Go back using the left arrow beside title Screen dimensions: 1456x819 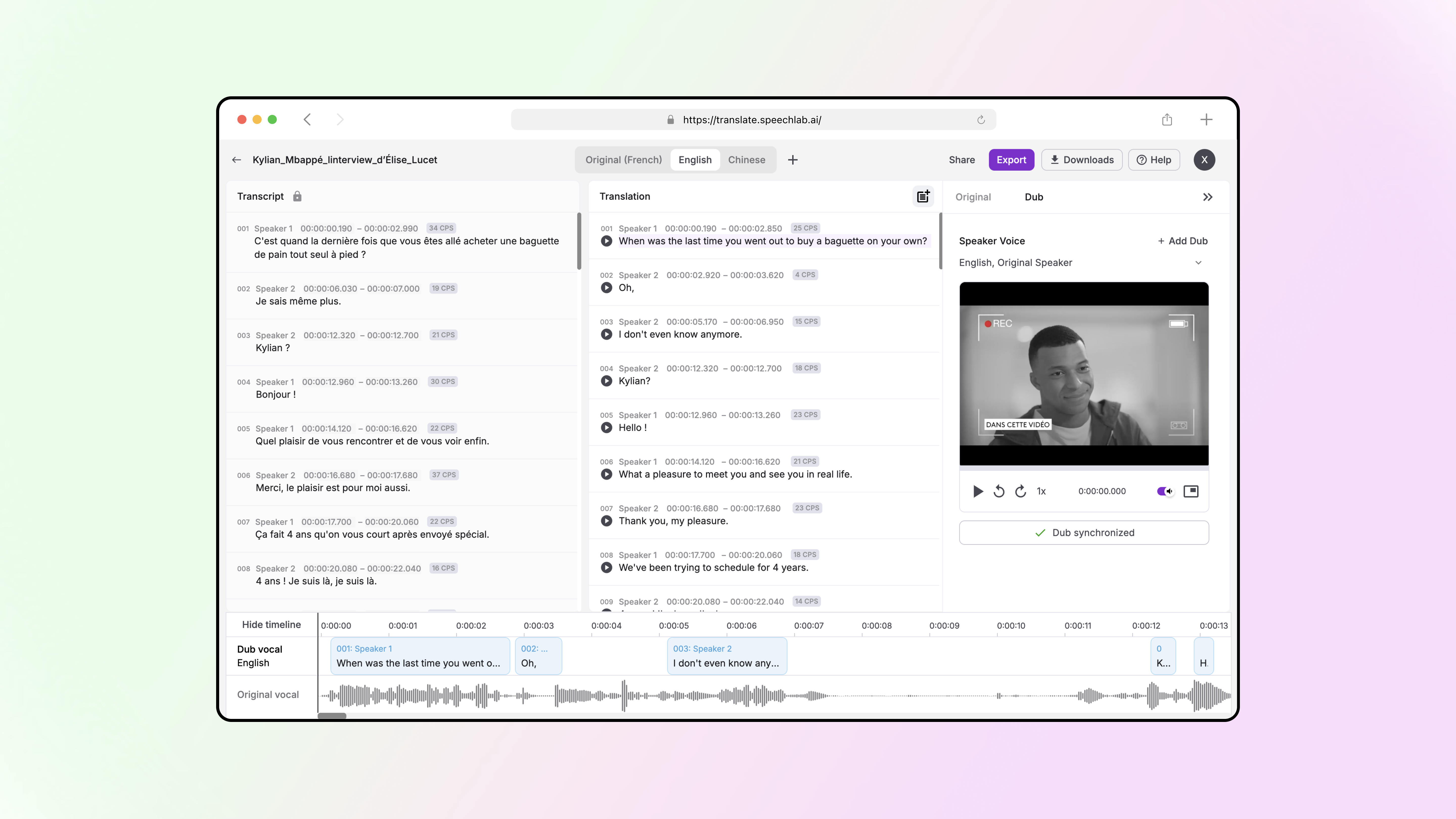click(x=236, y=160)
